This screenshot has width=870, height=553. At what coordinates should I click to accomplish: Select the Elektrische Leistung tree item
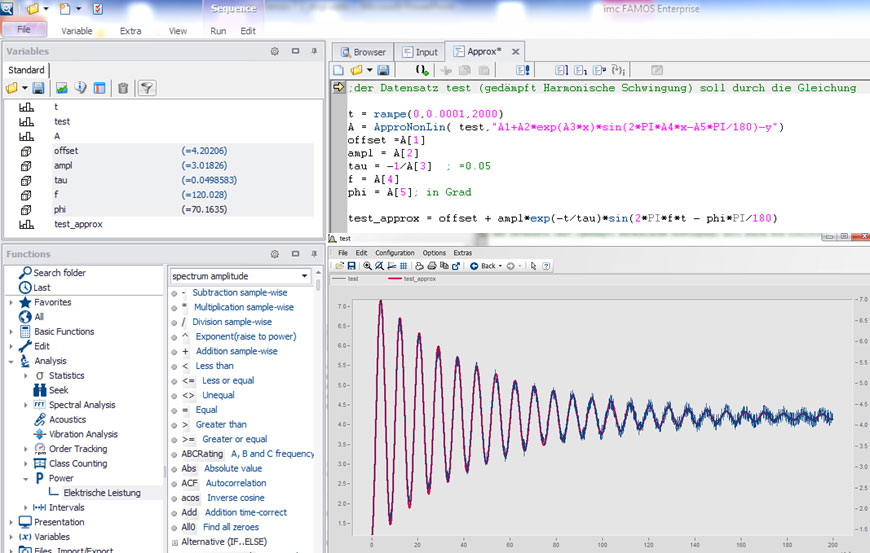pos(101,493)
